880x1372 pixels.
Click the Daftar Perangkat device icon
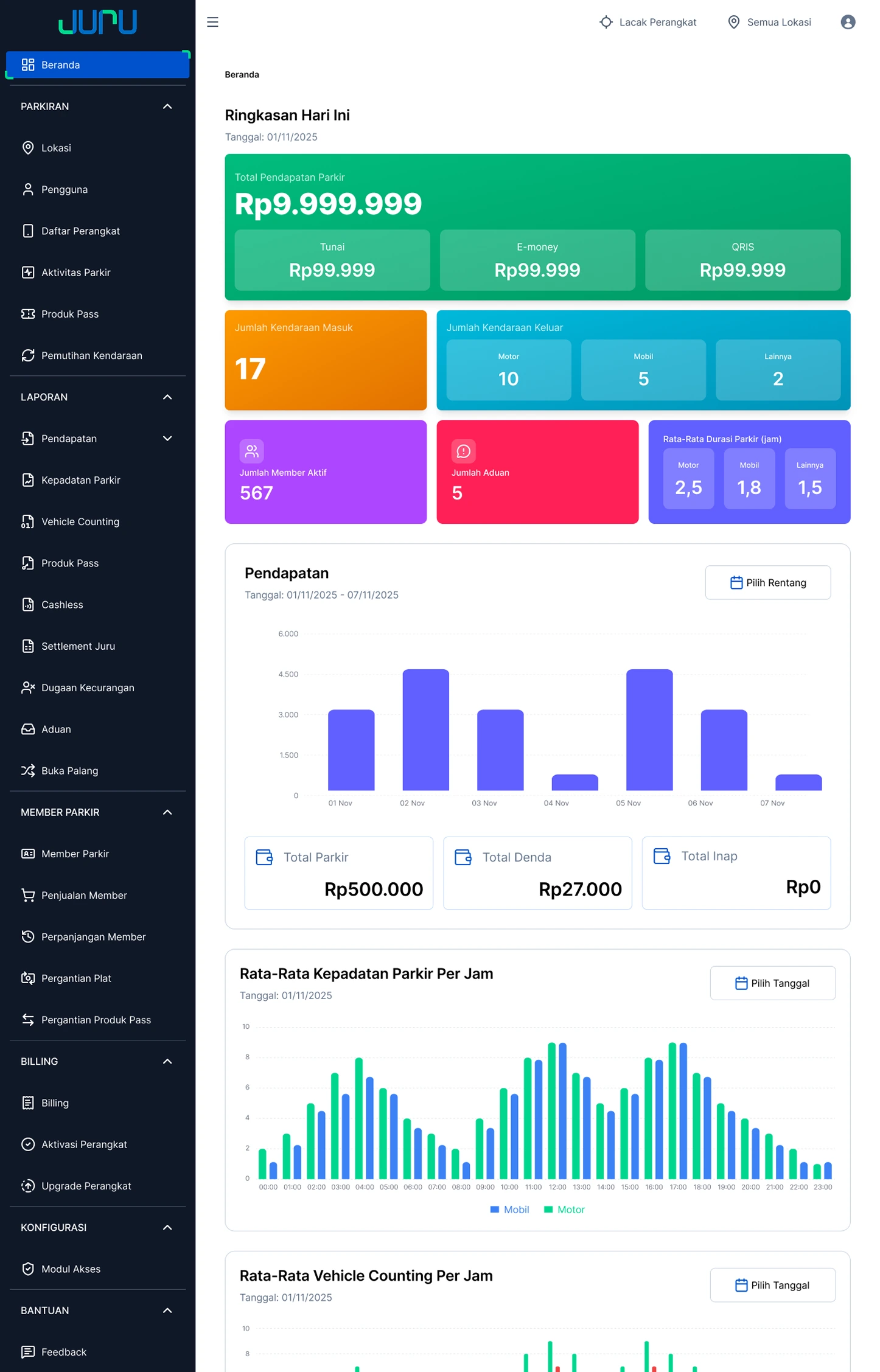(x=28, y=231)
